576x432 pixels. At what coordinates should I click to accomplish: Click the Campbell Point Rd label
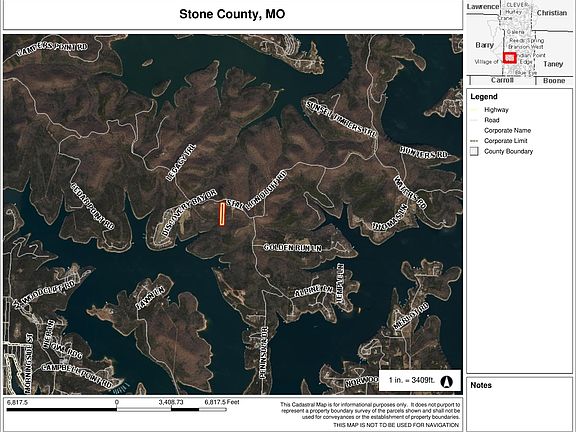77,376
